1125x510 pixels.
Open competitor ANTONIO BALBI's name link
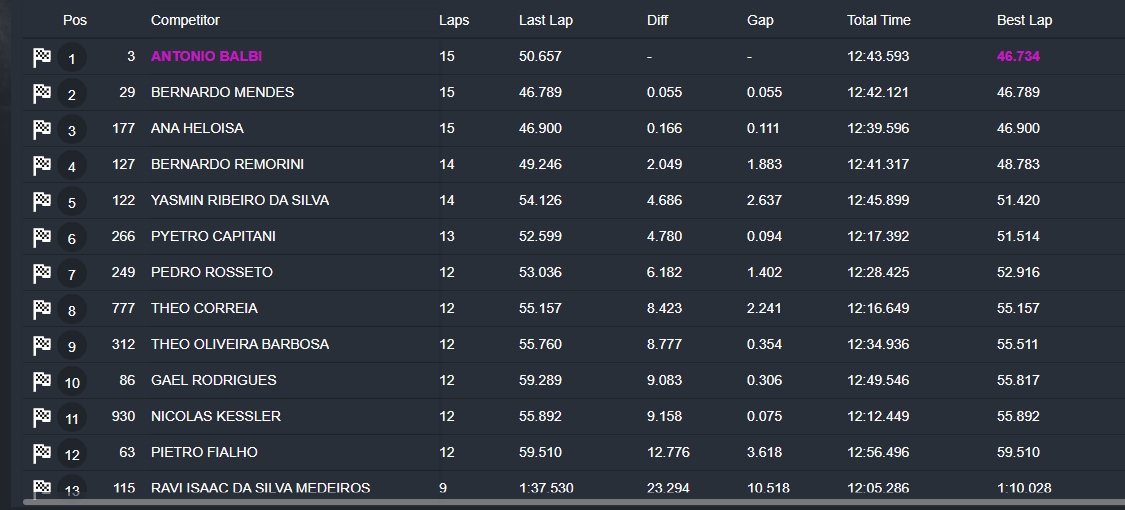(x=207, y=56)
